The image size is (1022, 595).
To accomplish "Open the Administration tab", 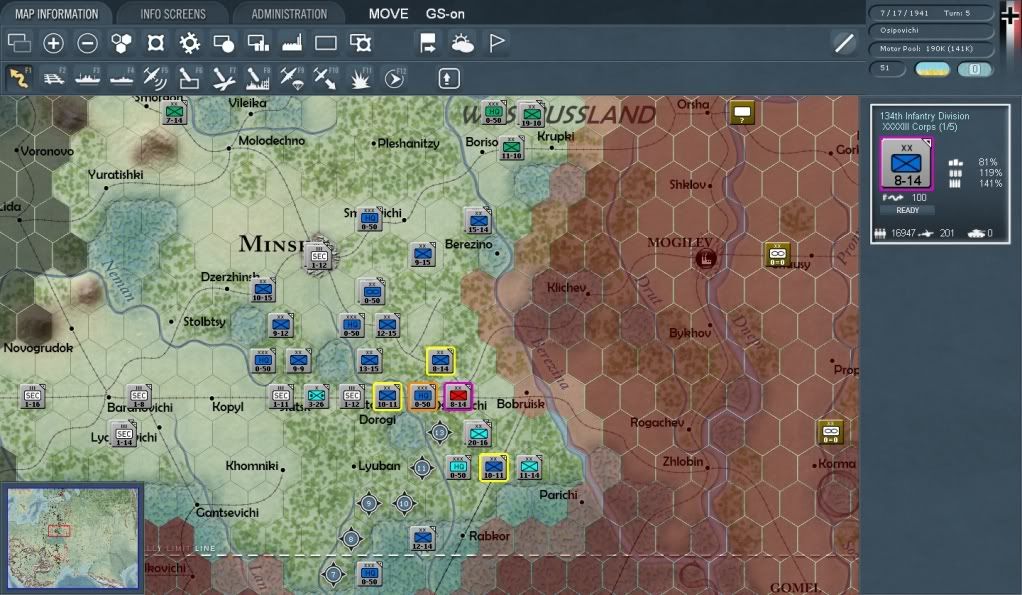I will pyautogui.click(x=289, y=14).
